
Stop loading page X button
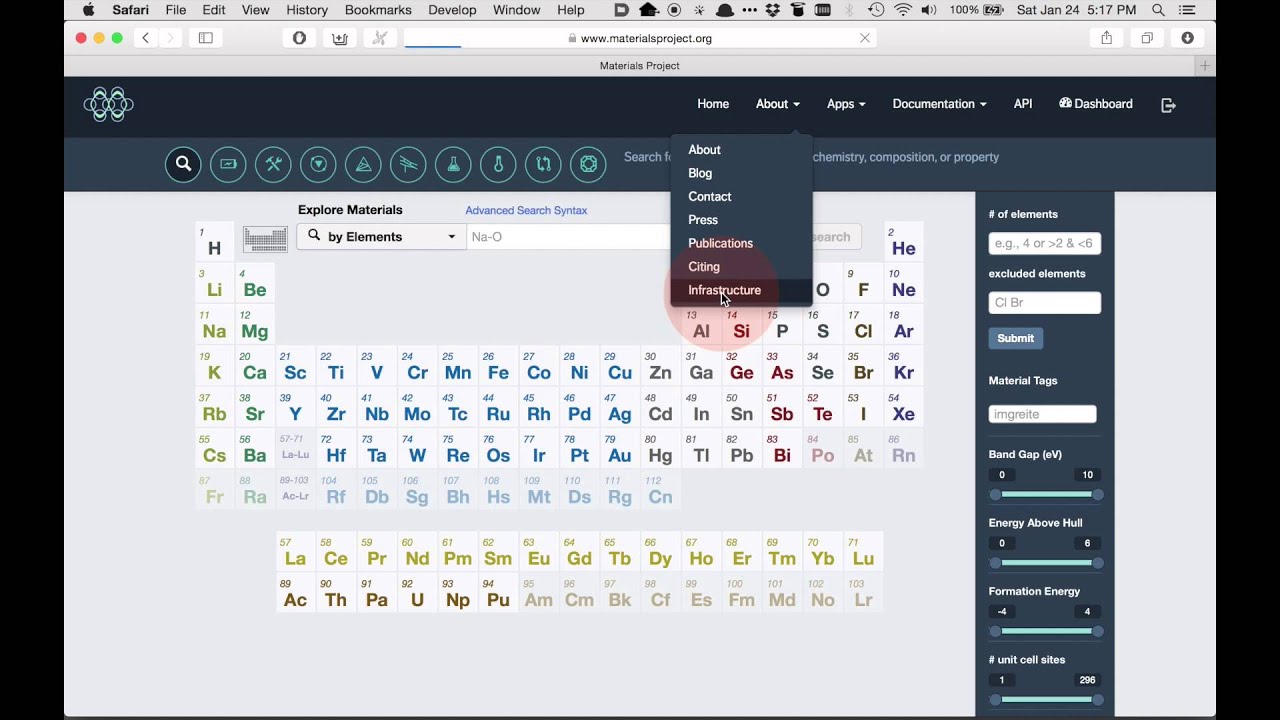point(865,38)
